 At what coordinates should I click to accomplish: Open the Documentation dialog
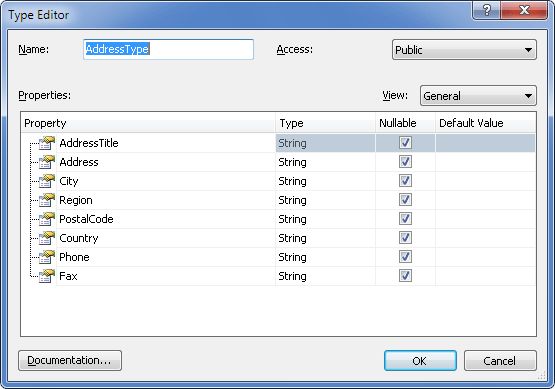click(70, 361)
